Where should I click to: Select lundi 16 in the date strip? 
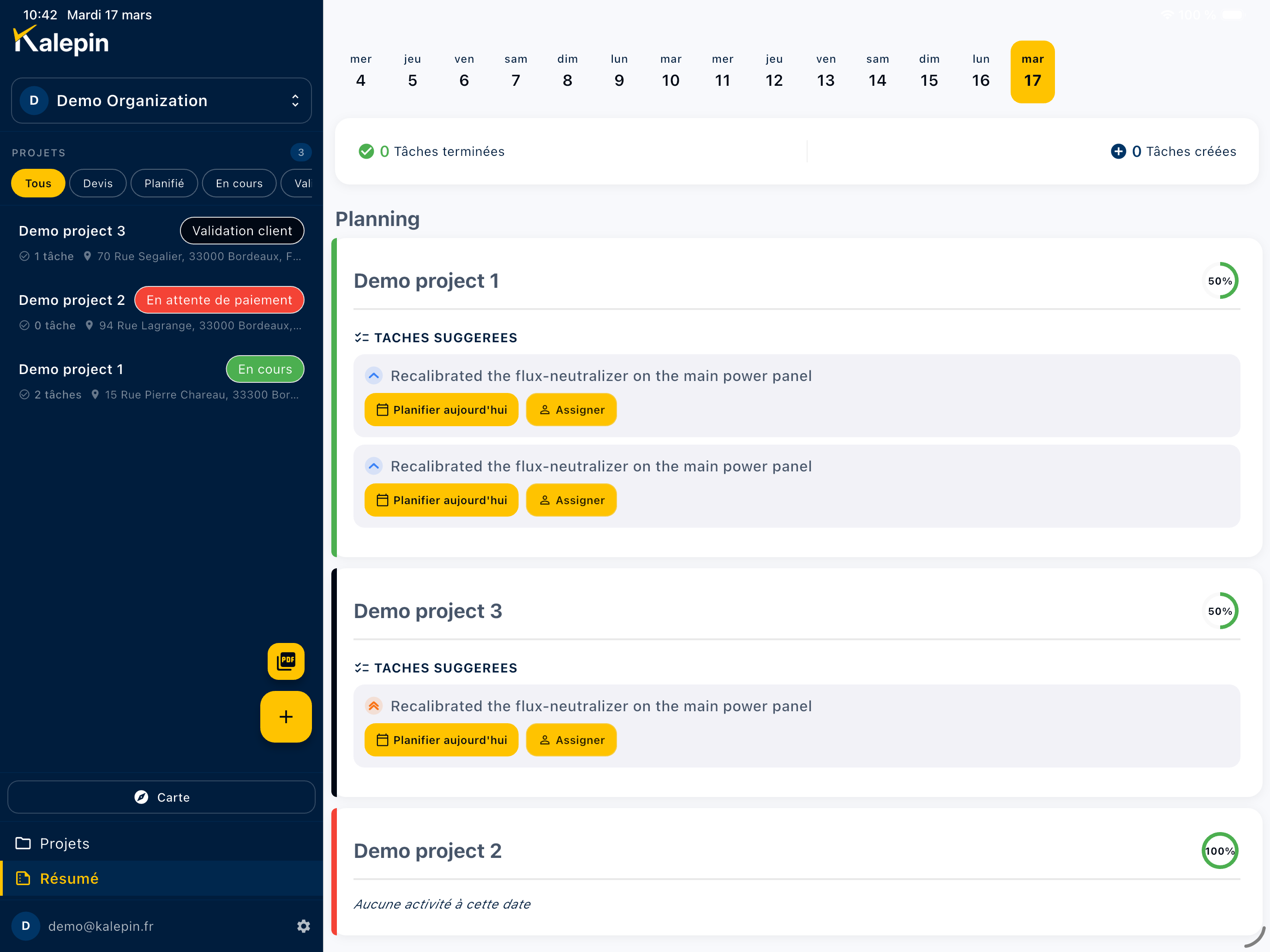click(x=980, y=72)
